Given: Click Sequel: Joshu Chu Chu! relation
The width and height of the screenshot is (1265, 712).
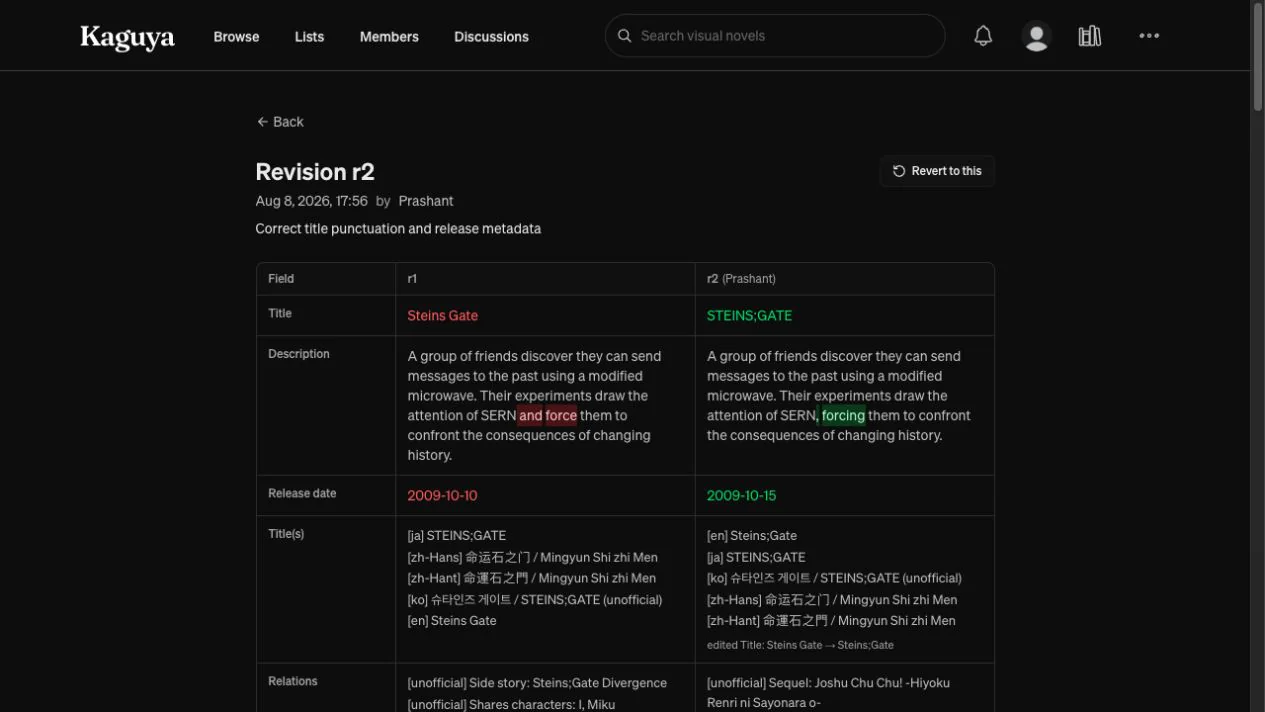Looking at the screenshot, I should [828, 693].
